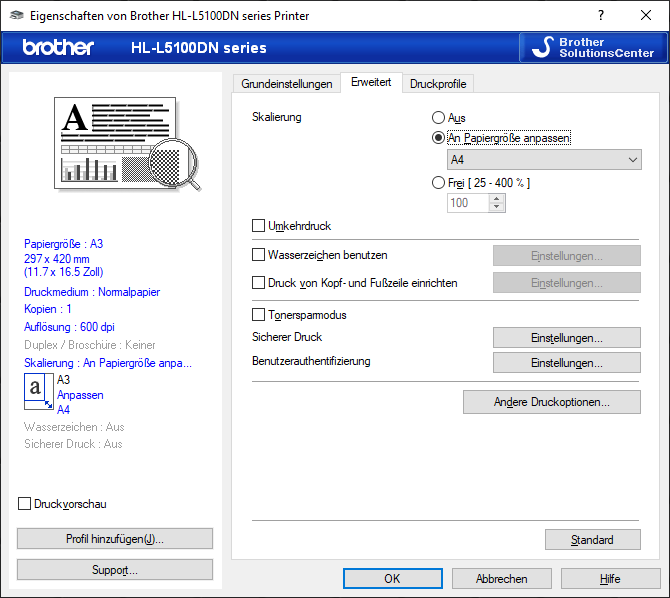Select An Papiergröße anpassen radio option
The width and height of the screenshot is (670, 598).
click(438, 138)
